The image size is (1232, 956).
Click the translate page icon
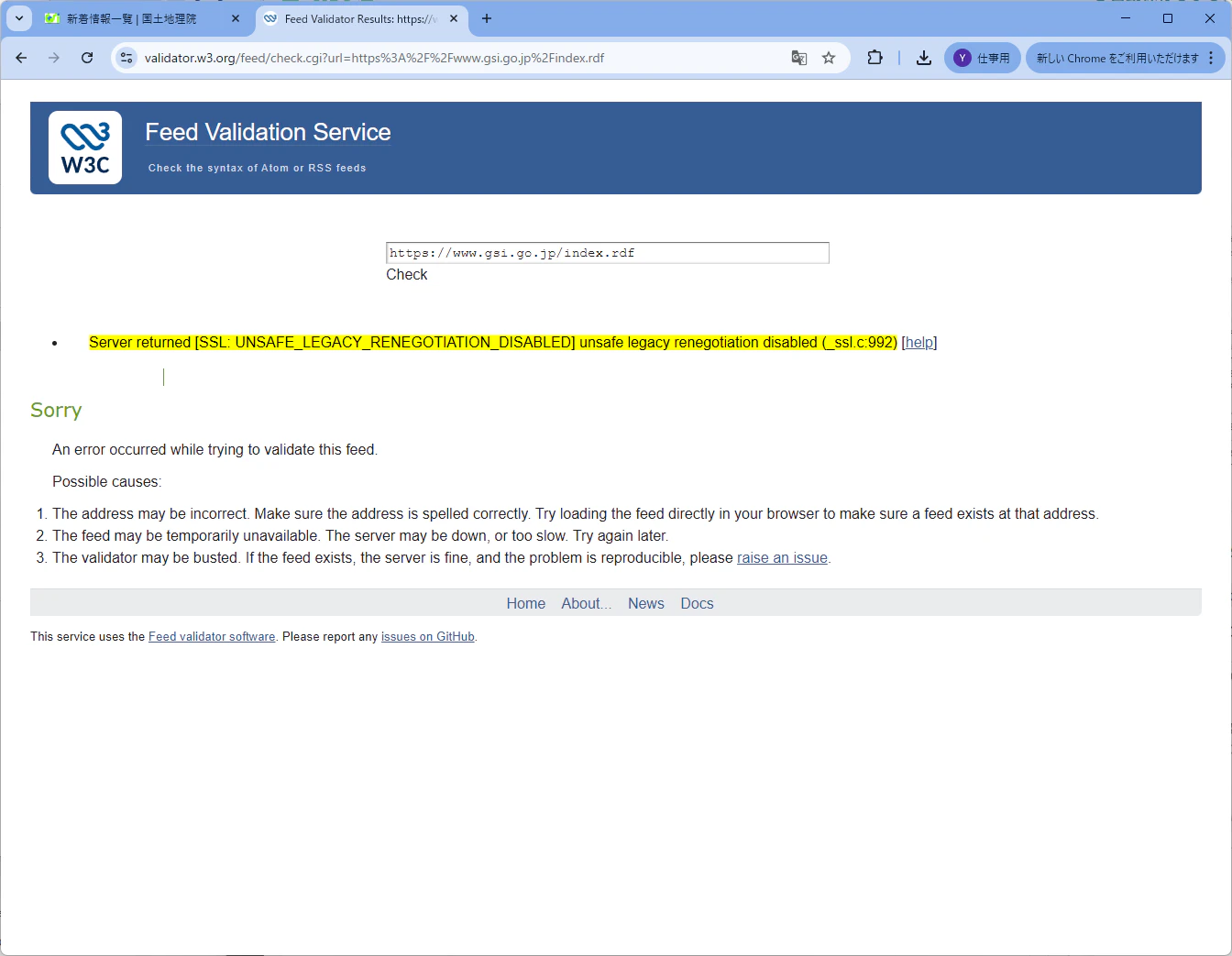pos(799,58)
